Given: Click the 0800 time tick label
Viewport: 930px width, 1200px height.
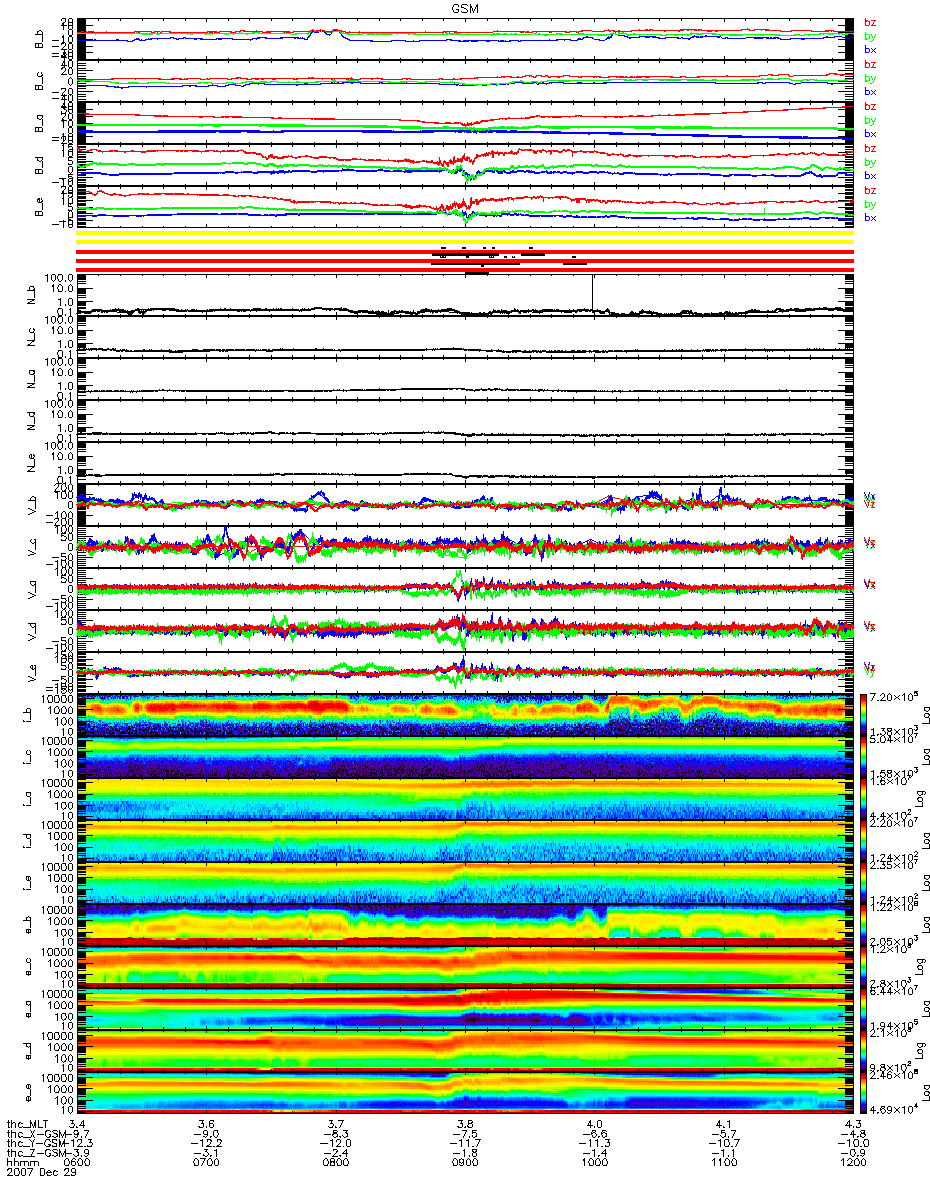Looking at the screenshot, I should pos(337,1163).
